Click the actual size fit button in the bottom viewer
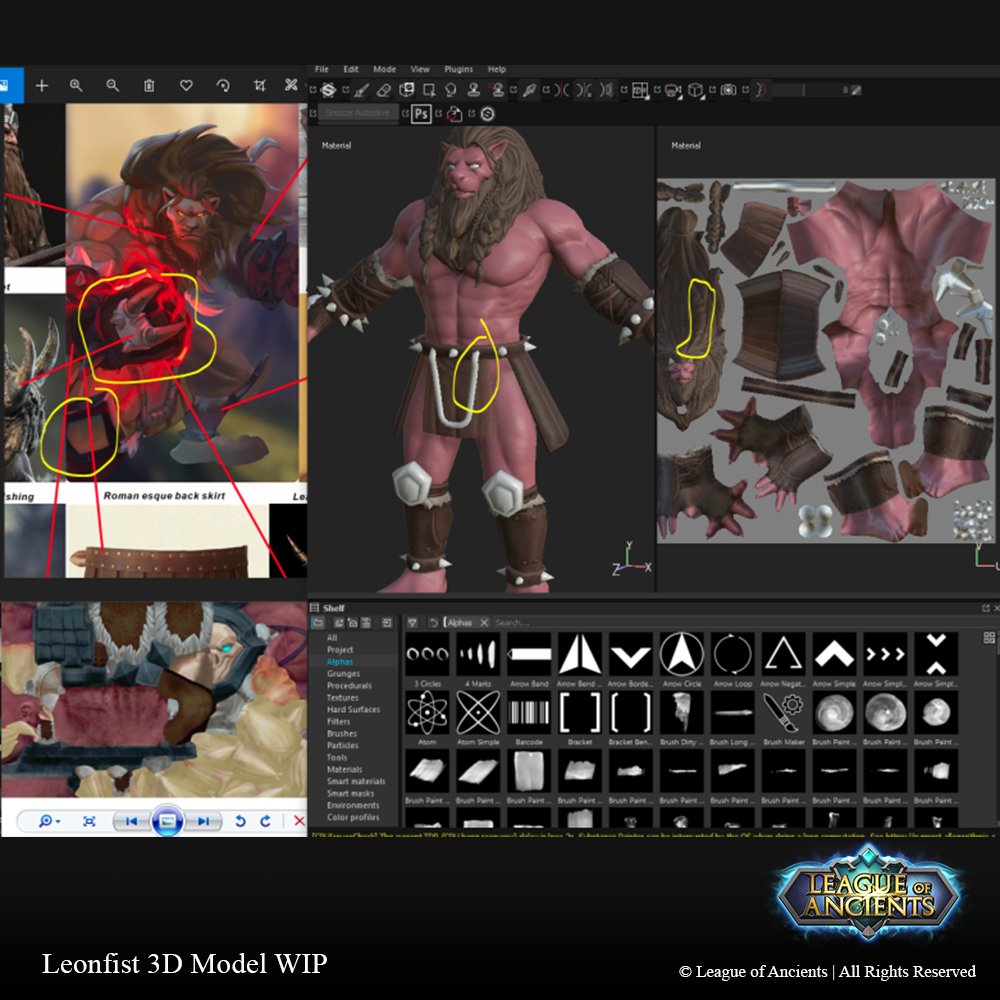1000x1000 pixels. [89, 821]
